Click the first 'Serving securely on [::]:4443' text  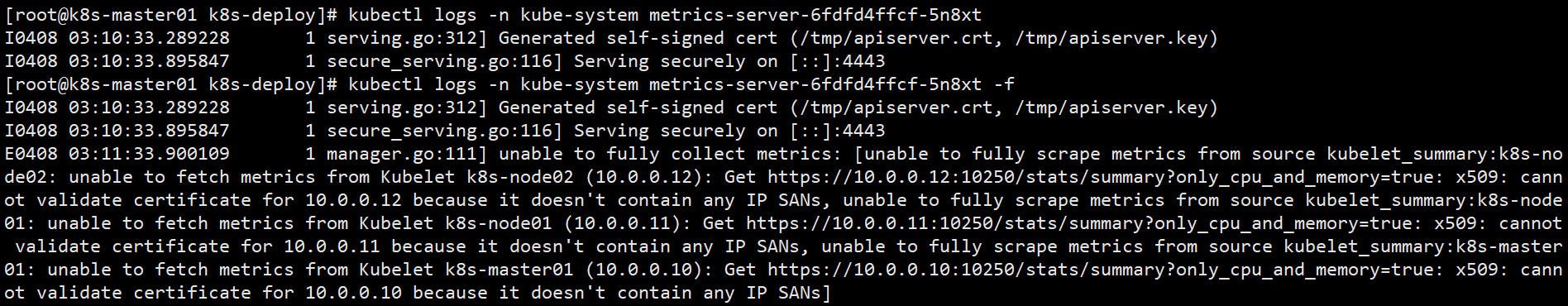pyautogui.click(x=729, y=61)
